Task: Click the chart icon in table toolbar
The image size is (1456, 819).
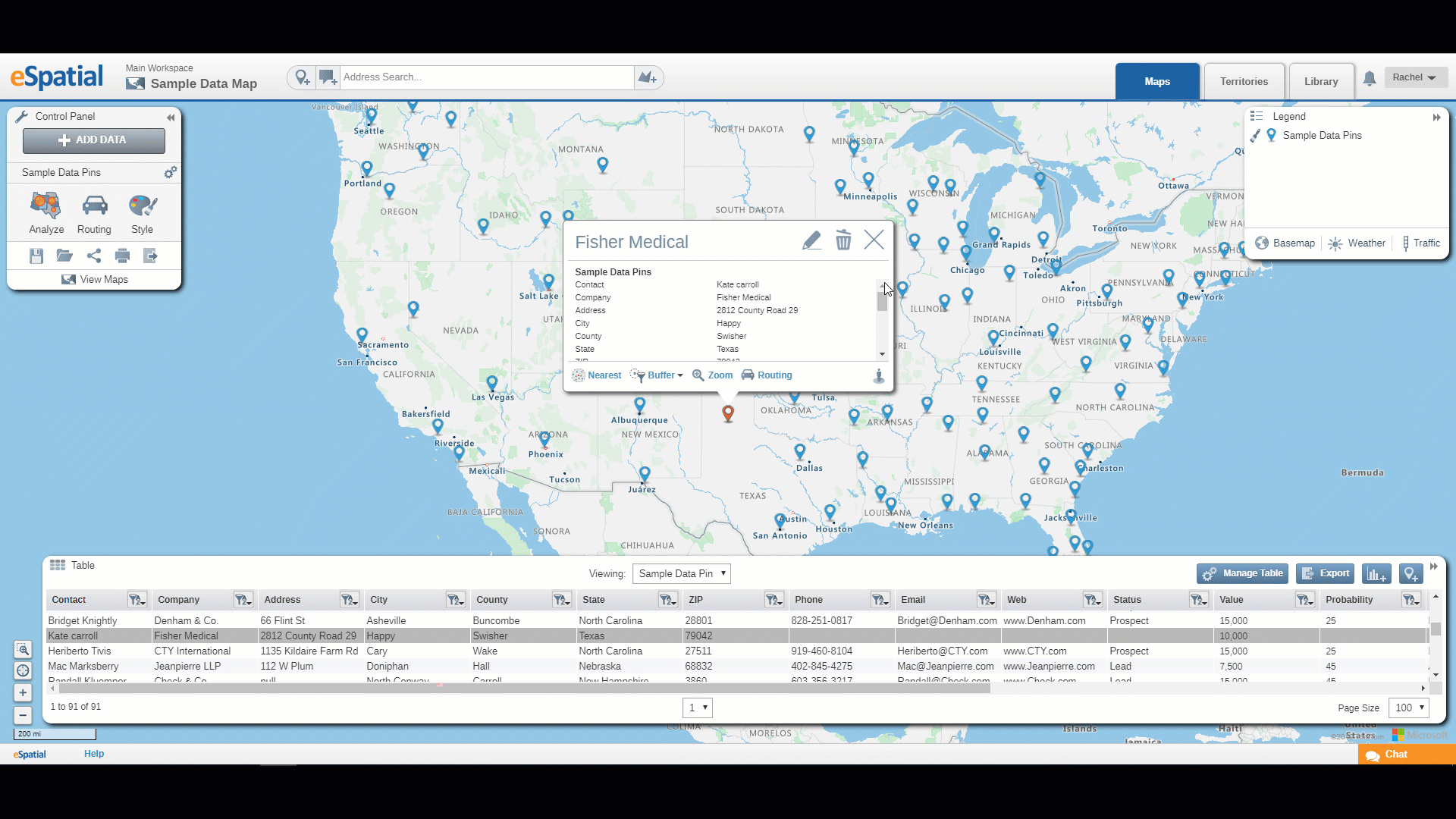Action: [1376, 574]
